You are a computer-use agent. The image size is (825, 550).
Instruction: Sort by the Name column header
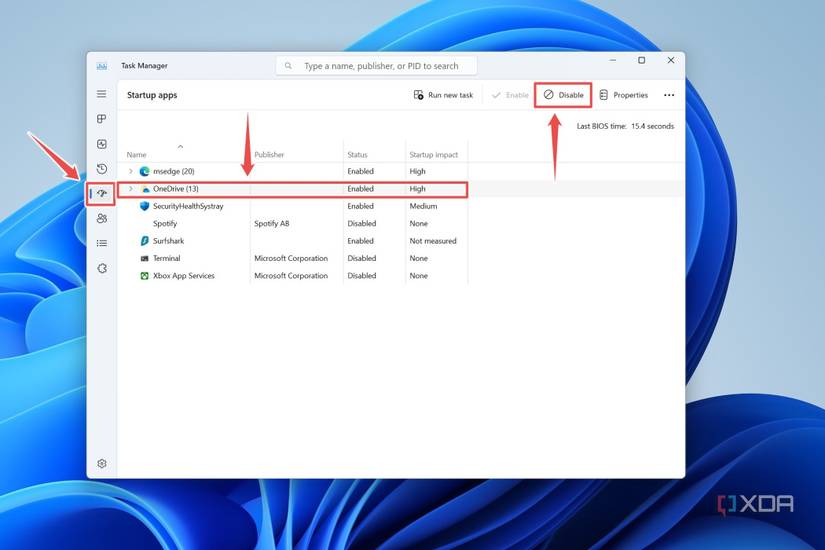[136, 155]
